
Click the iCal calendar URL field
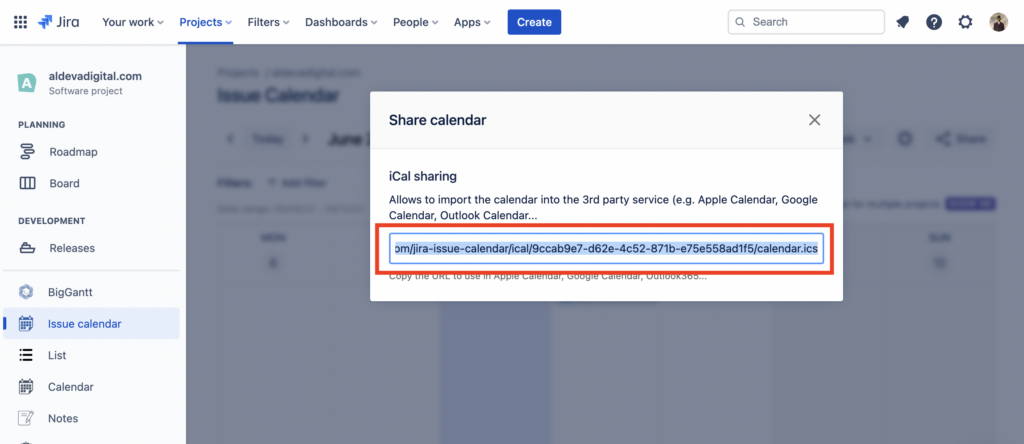click(x=606, y=249)
